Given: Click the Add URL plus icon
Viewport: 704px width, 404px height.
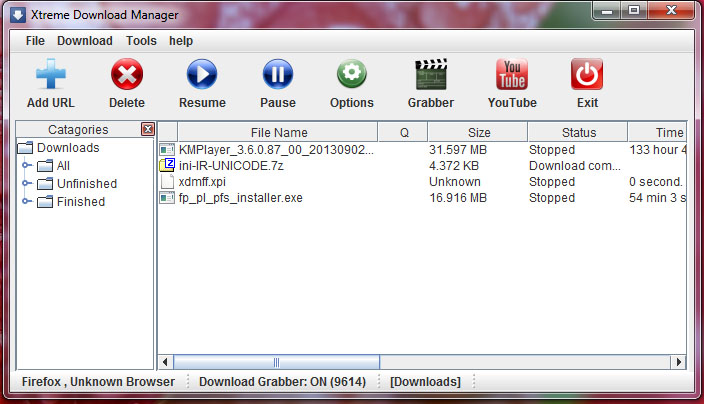Looking at the screenshot, I should tap(50, 75).
